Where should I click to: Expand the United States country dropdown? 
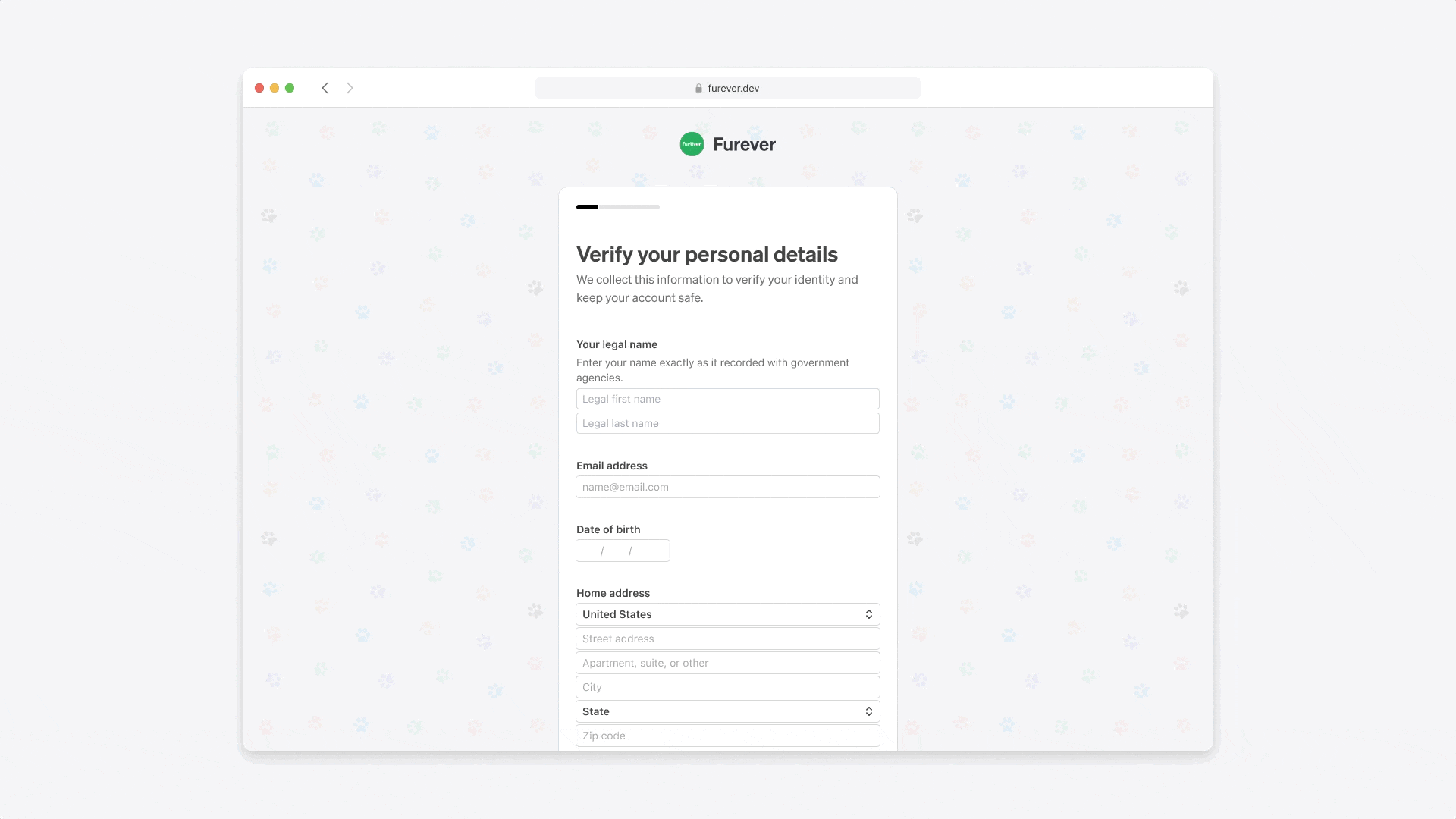click(x=727, y=614)
